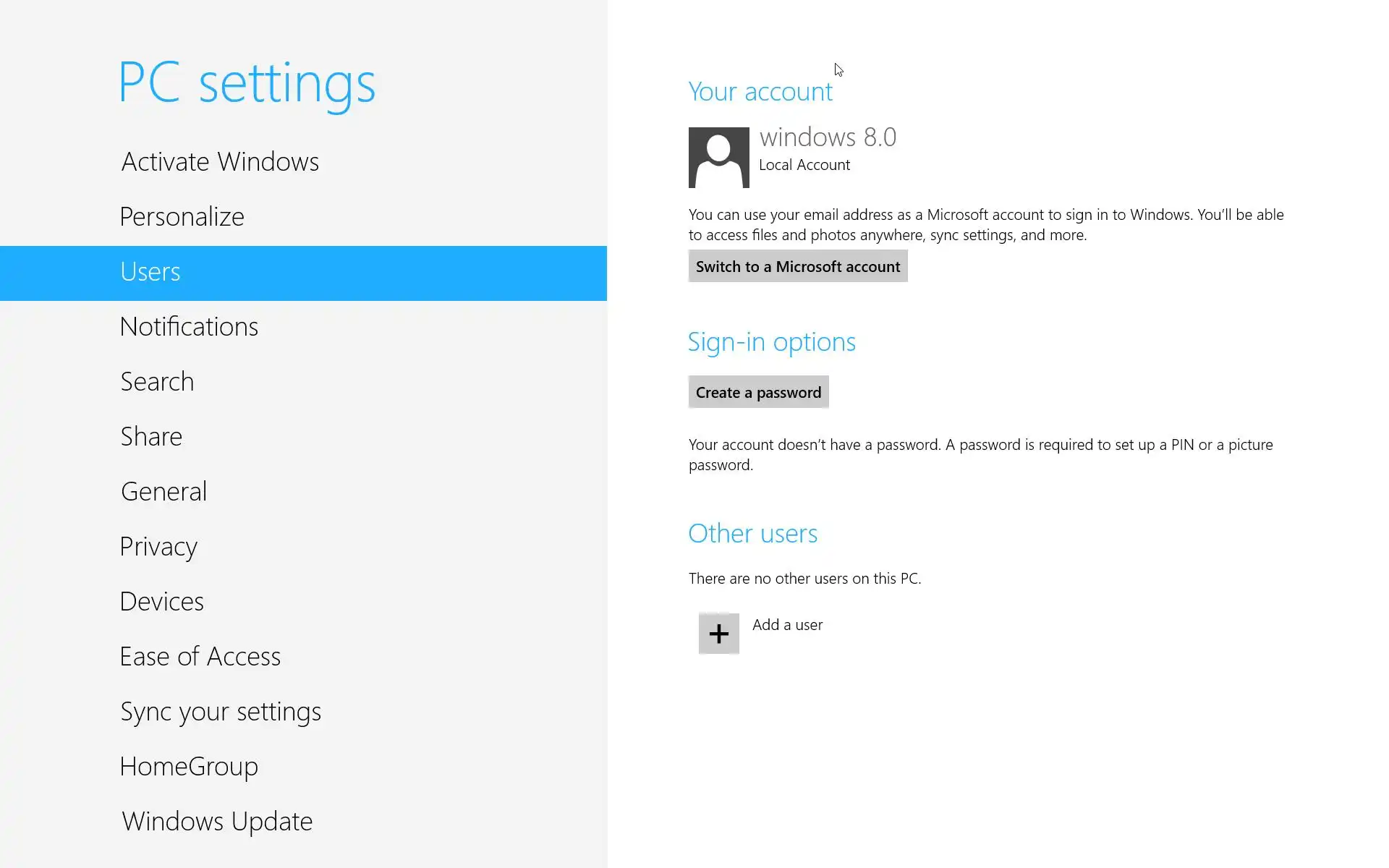Image resolution: width=1389 pixels, height=868 pixels.
Task: Open Ease of Access options
Action: [200, 657]
